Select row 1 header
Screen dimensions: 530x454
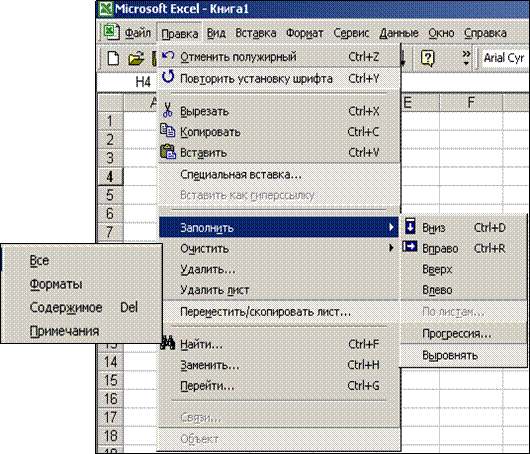pos(110,121)
